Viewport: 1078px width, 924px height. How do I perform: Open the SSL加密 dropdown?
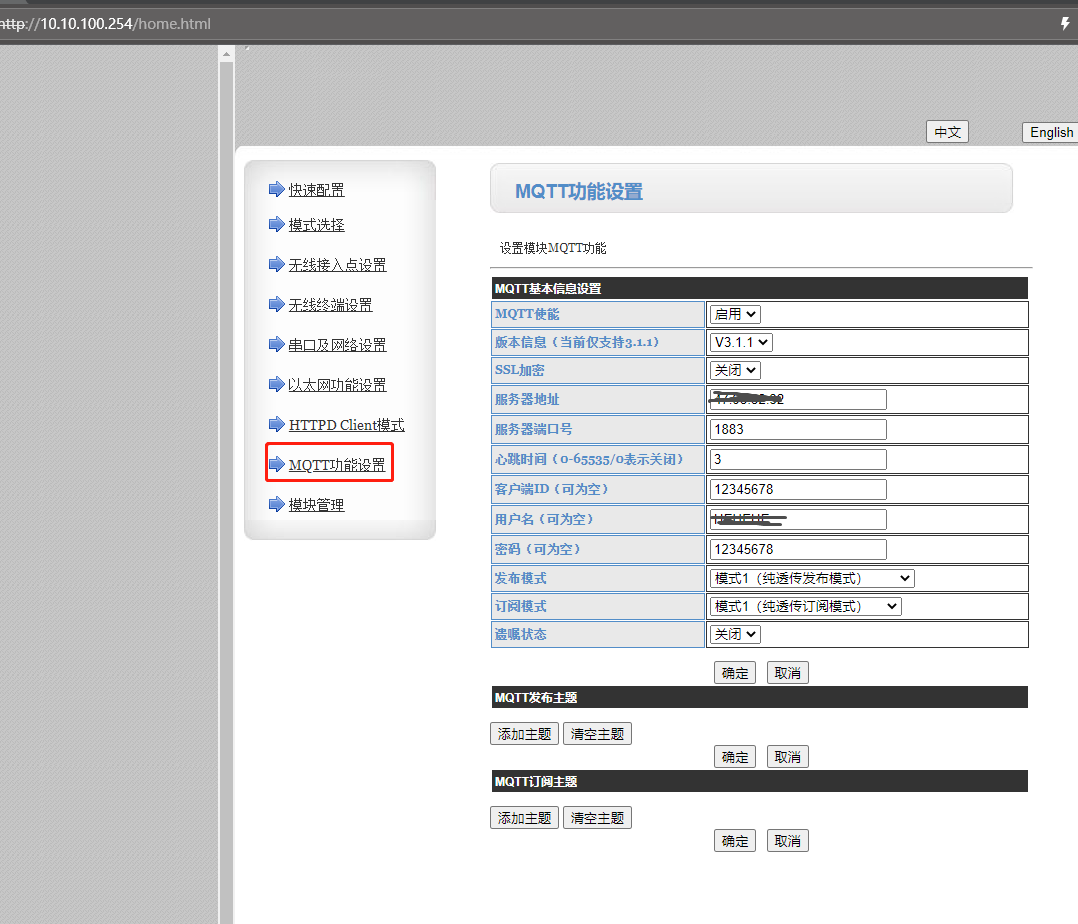pos(735,370)
